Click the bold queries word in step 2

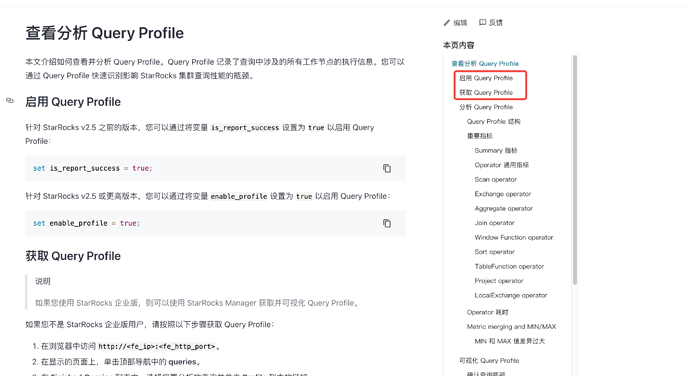click(x=182, y=362)
